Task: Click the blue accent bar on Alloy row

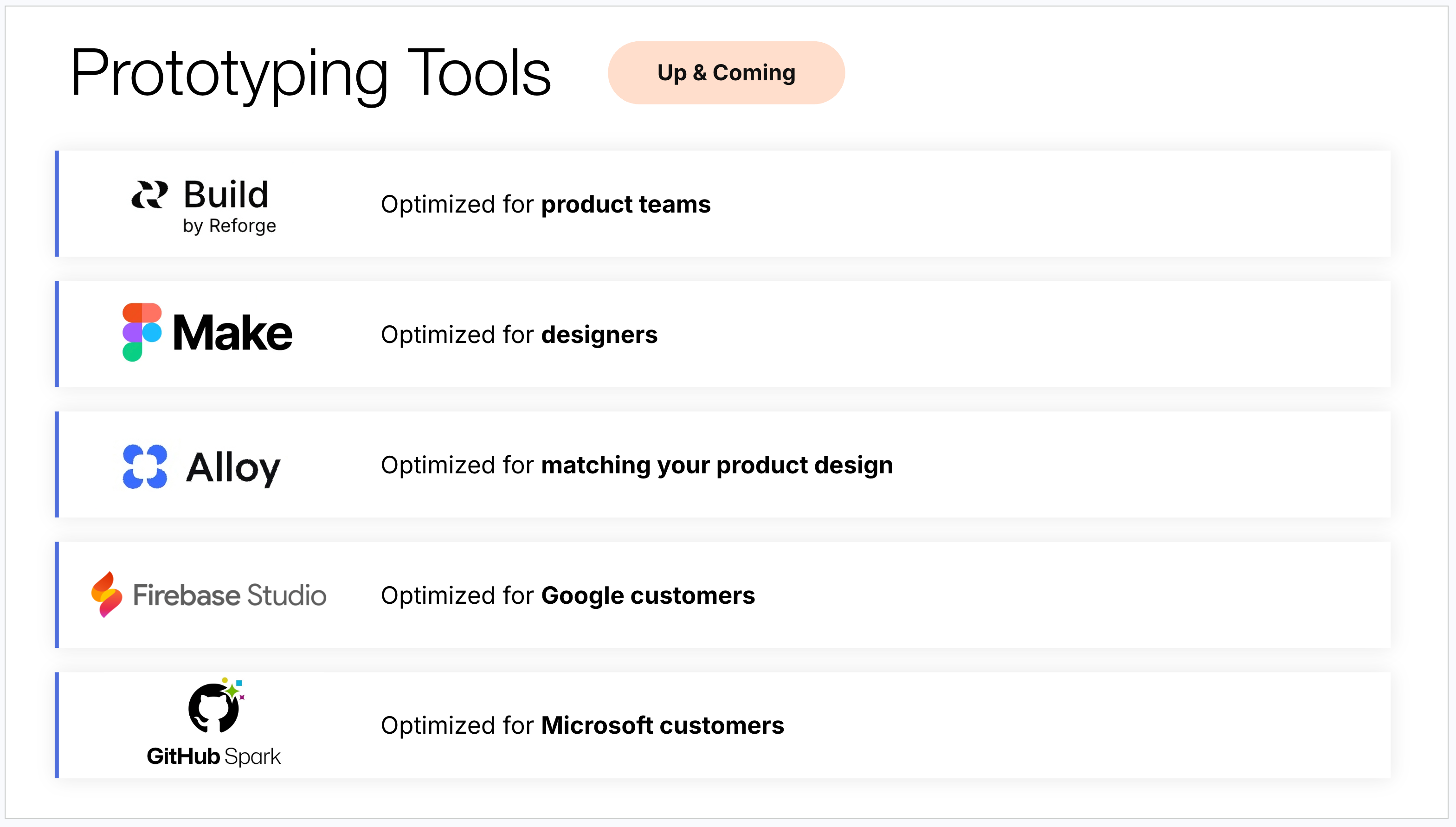Action: [57, 465]
